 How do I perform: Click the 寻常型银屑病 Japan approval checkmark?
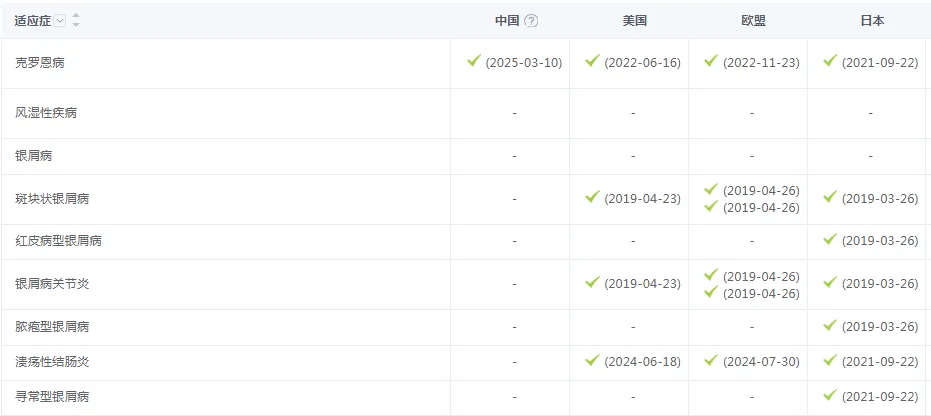click(829, 395)
